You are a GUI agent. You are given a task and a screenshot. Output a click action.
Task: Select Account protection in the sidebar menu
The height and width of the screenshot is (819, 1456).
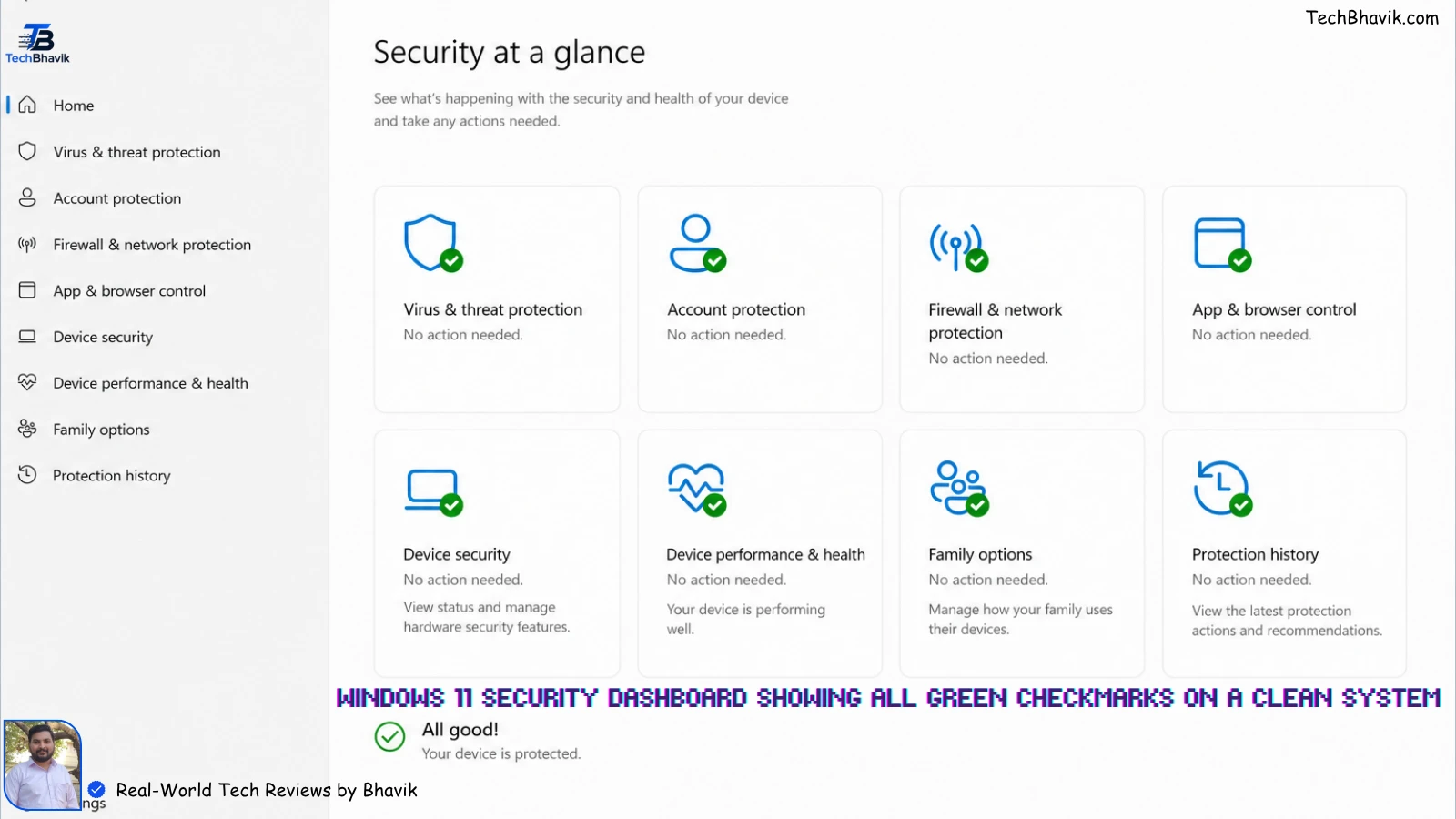[x=117, y=198]
